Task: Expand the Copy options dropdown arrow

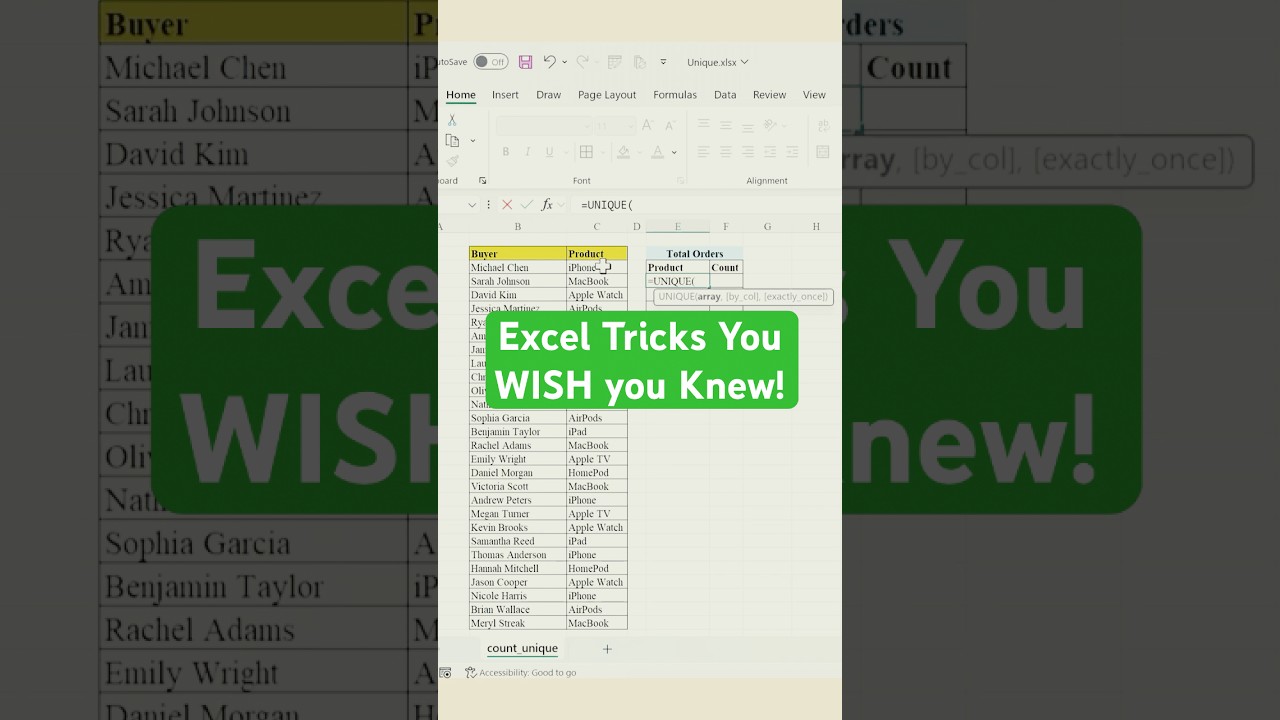Action: [x=473, y=141]
